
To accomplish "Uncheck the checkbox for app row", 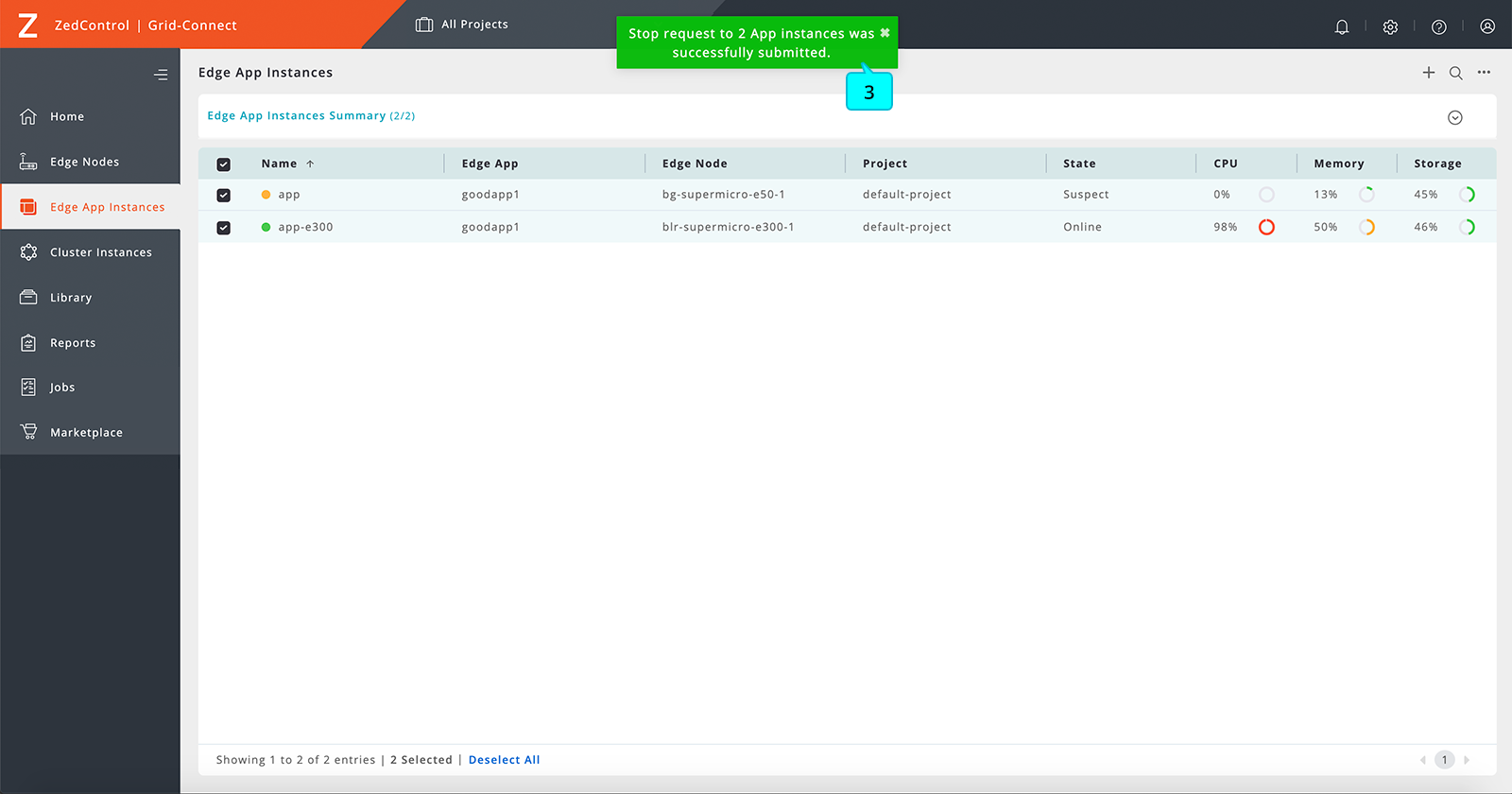I will click(x=223, y=196).
